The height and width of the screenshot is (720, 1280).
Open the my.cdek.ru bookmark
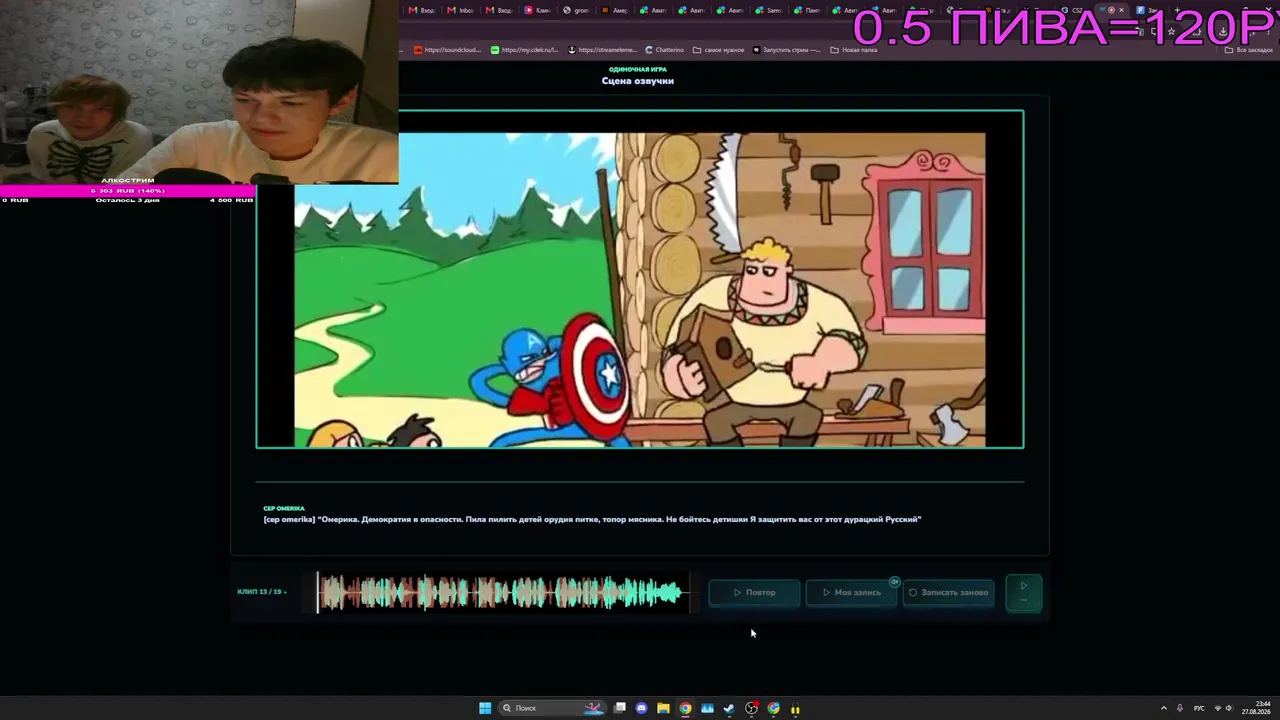(525, 50)
